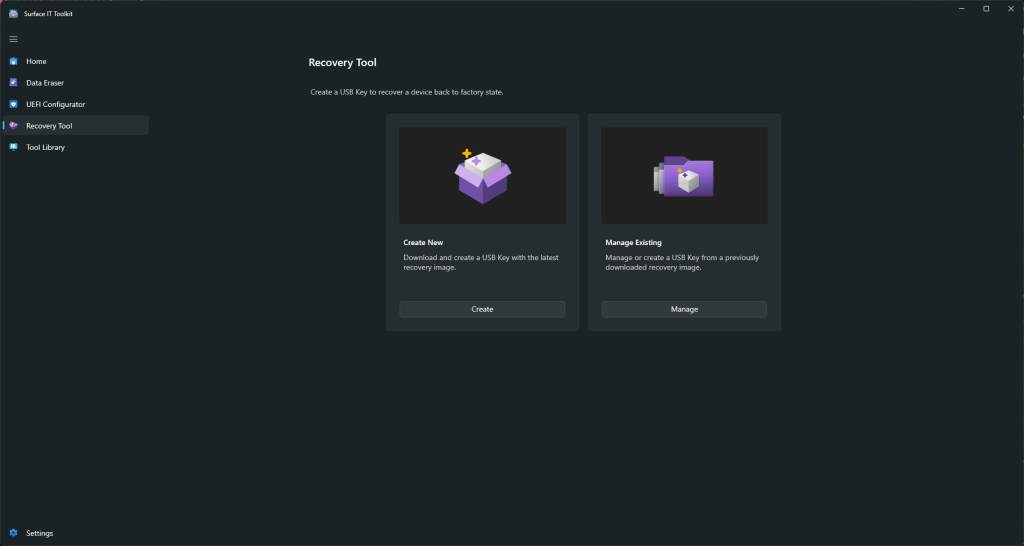The height and width of the screenshot is (546, 1024).
Task: Open the Home page label
Action: point(36,61)
